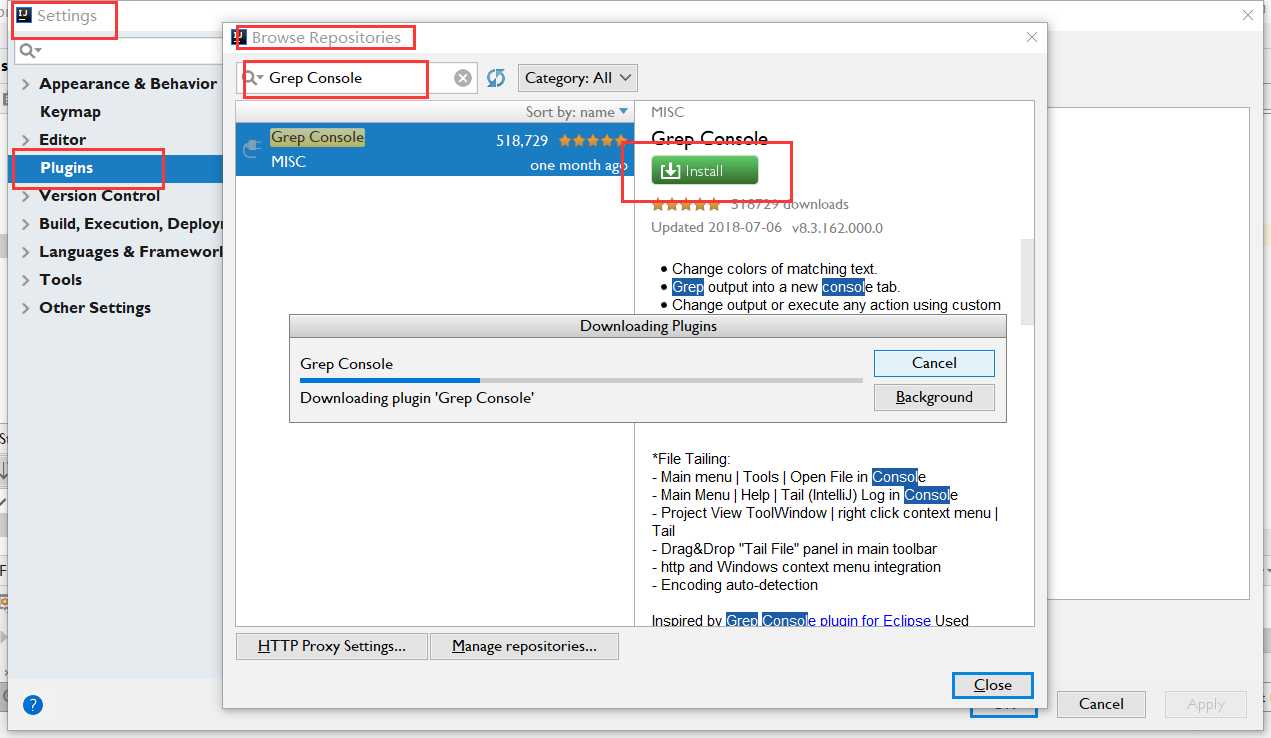This screenshot has height=738, width=1271.
Task: Expand Appearance & Behavior settings node
Action: [26, 84]
